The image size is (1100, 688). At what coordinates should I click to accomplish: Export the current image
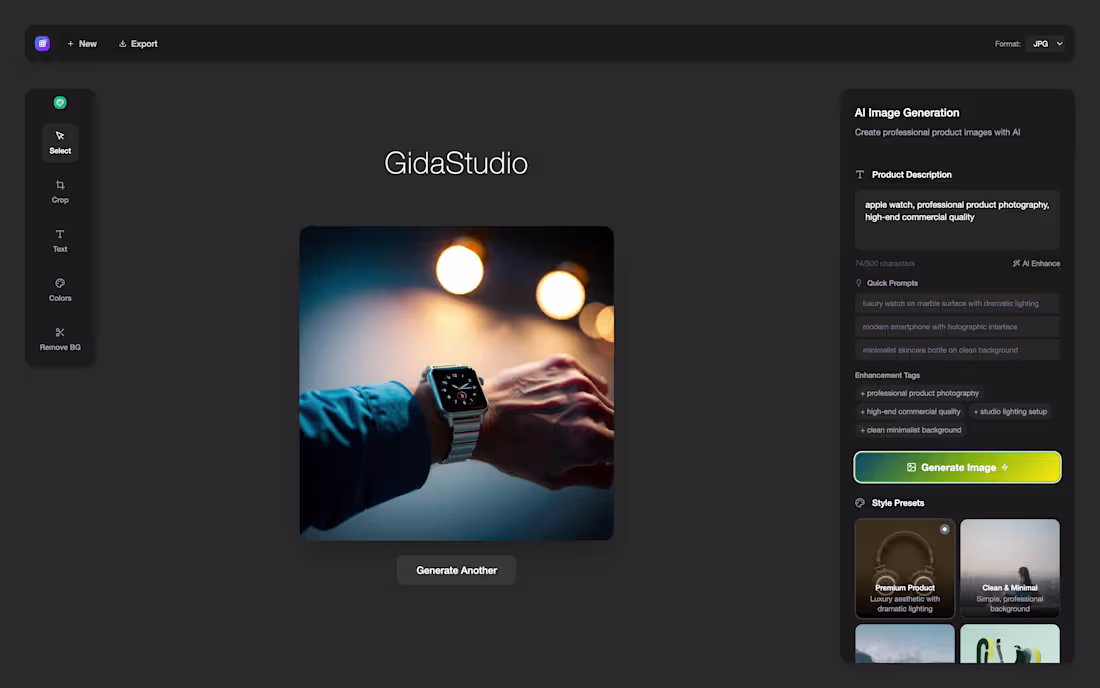[x=138, y=43]
